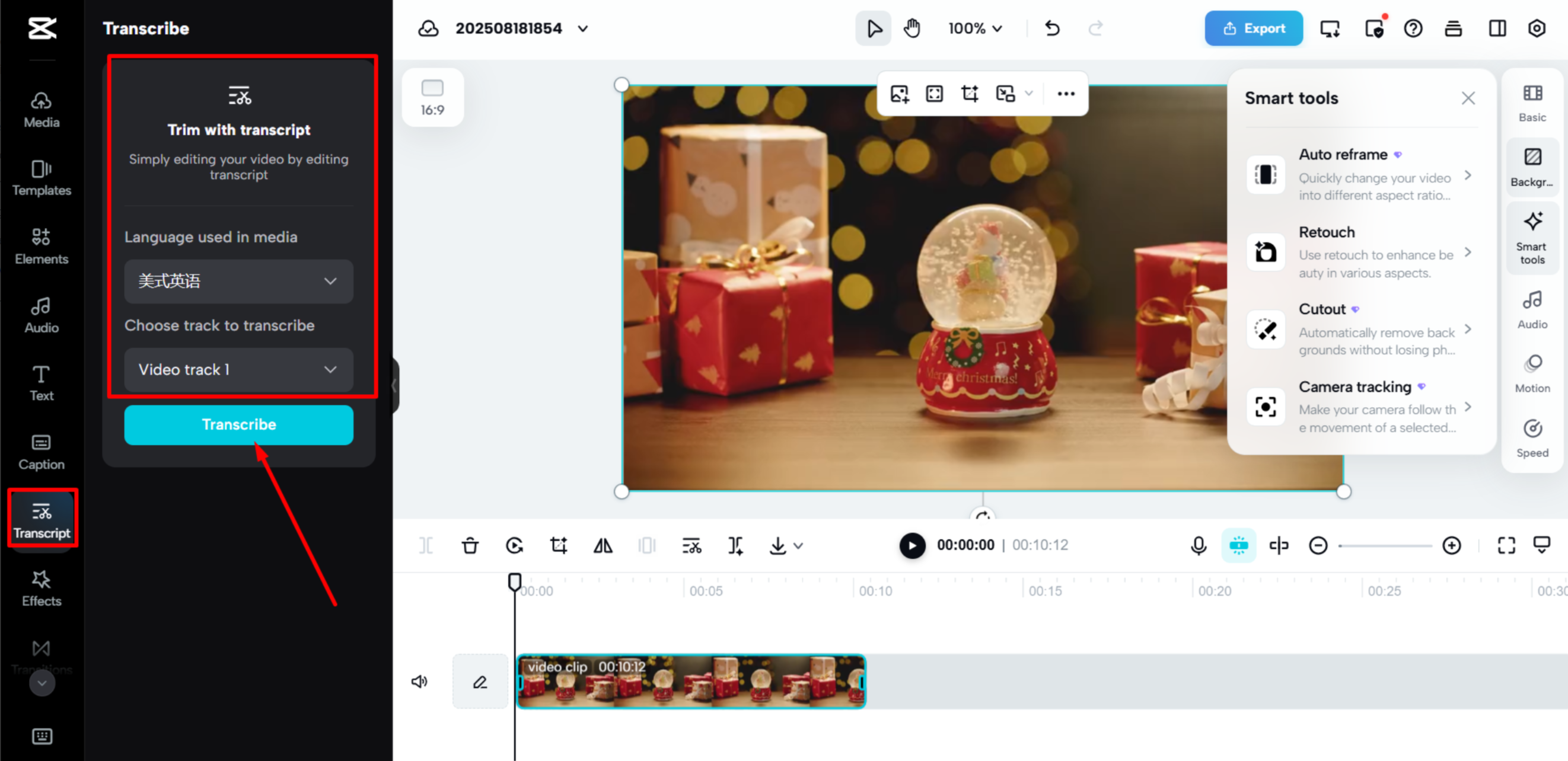This screenshot has width=1568, height=761.
Task: Open the Elements panel
Action: coord(42,246)
